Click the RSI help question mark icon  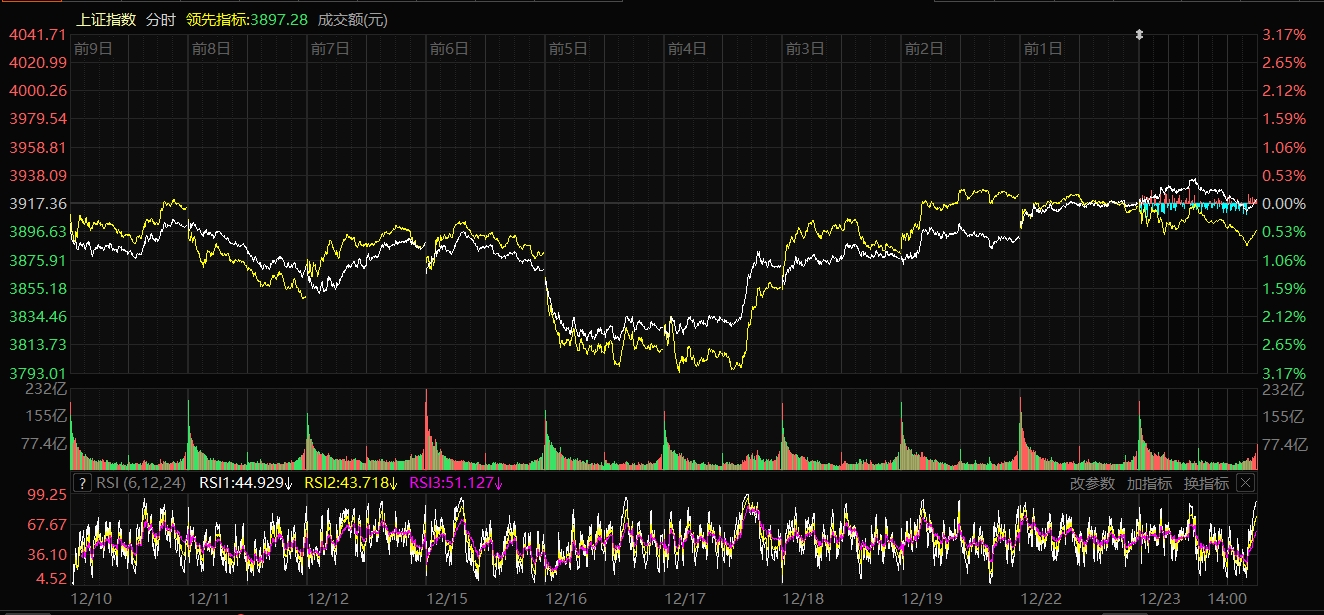point(82,484)
